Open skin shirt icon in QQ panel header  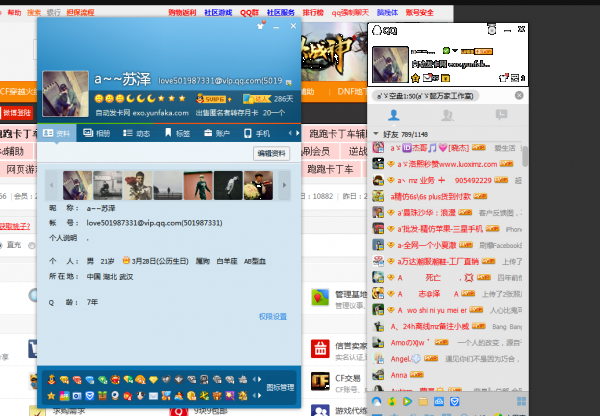click(504, 78)
